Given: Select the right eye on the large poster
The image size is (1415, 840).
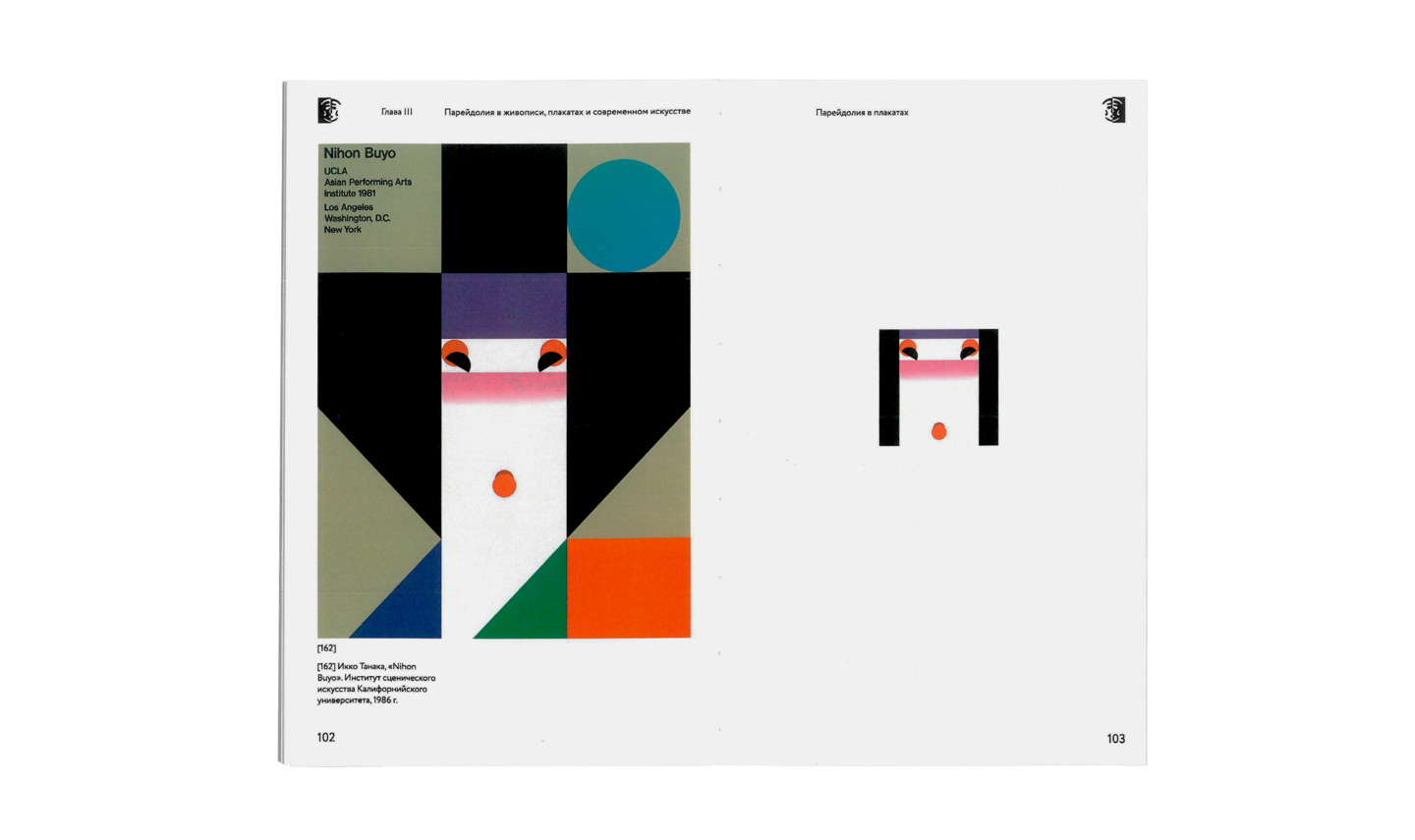Looking at the screenshot, I should coord(551,355).
